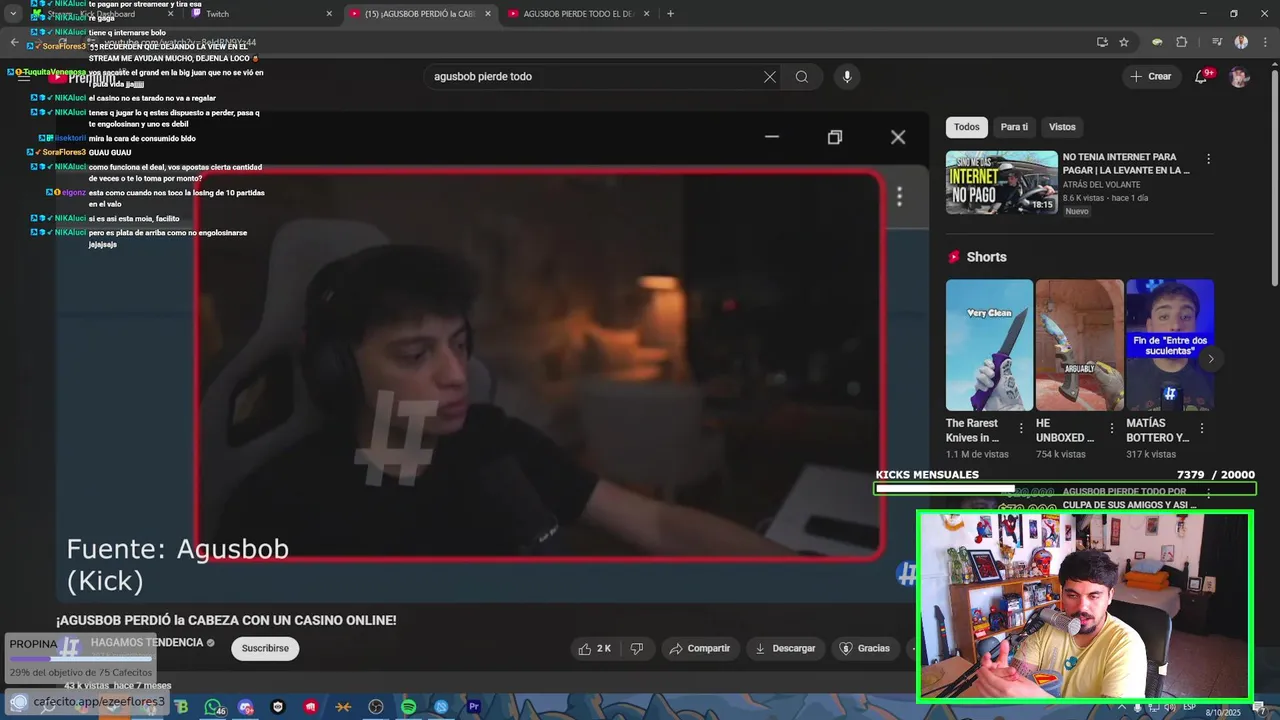Click the Descargar download button
The width and height of the screenshot is (1280, 720).
click(785, 648)
